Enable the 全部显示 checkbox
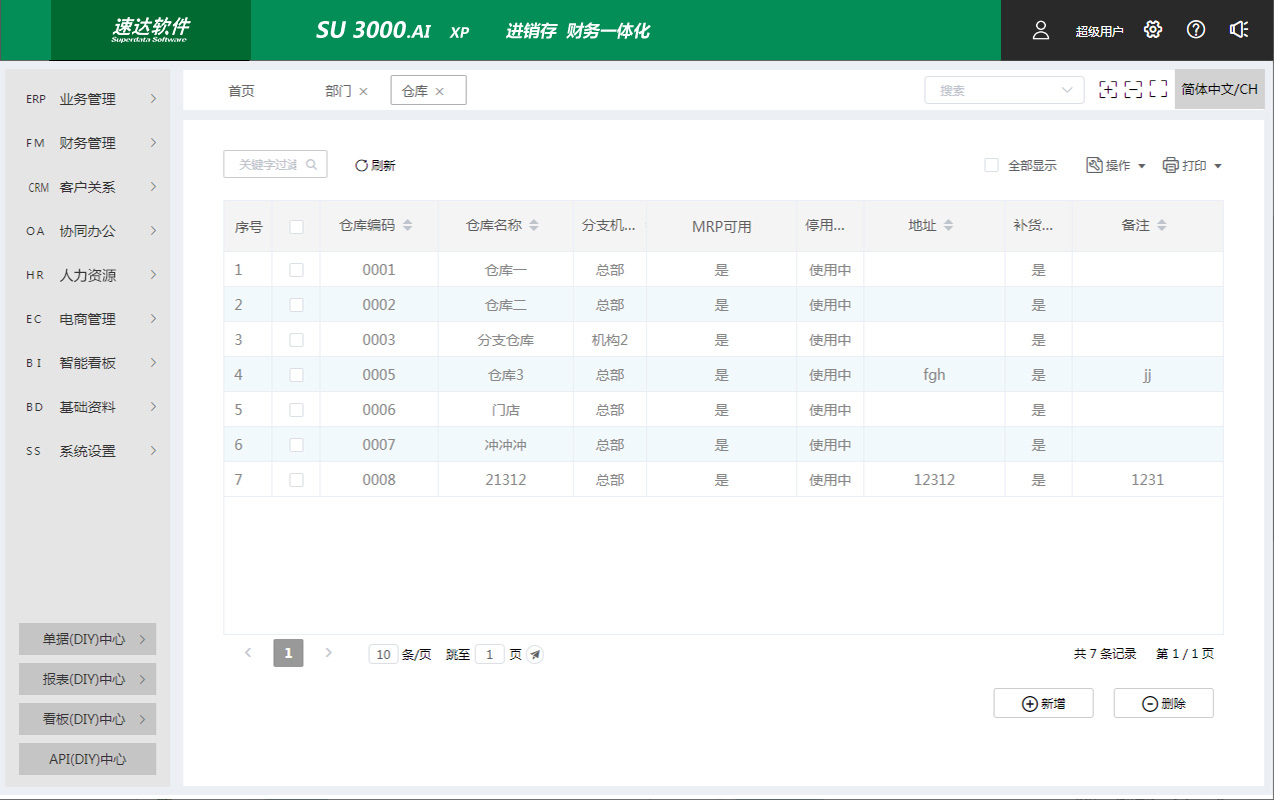1274x800 pixels. pyautogui.click(x=992, y=165)
